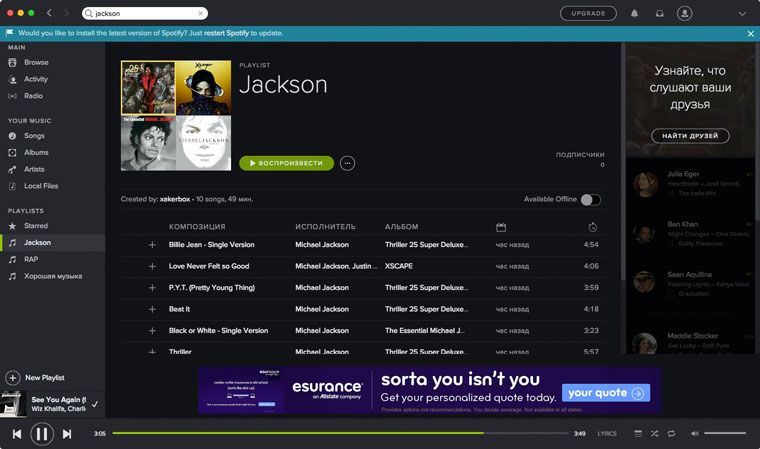Seek in the track progress bar

coord(340,433)
